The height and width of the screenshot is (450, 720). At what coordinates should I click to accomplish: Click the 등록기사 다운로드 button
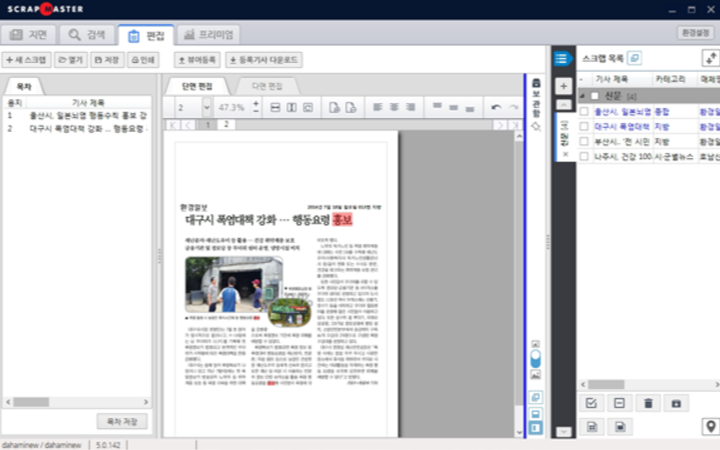(264, 60)
